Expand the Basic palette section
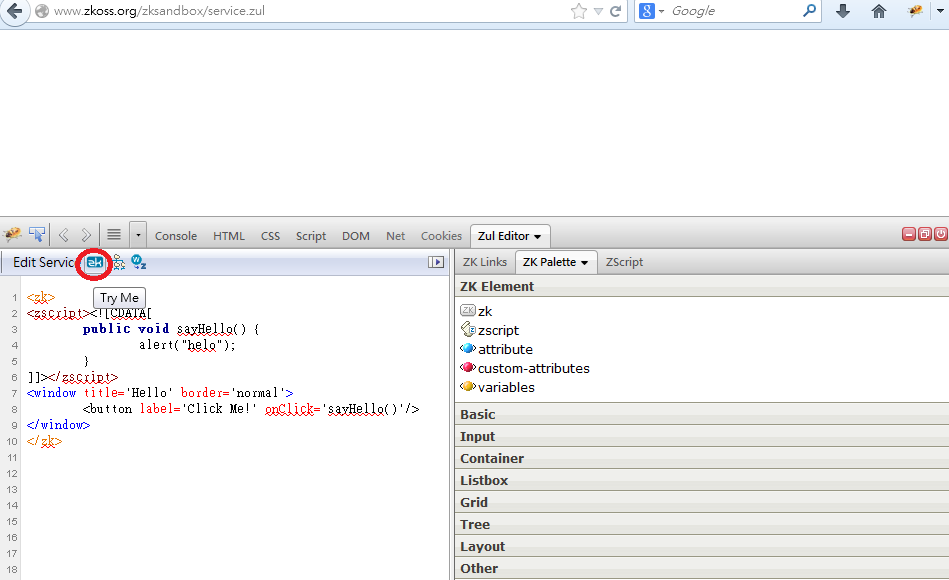Image resolution: width=949 pixels, height=580 pixels. coord(702,414)
